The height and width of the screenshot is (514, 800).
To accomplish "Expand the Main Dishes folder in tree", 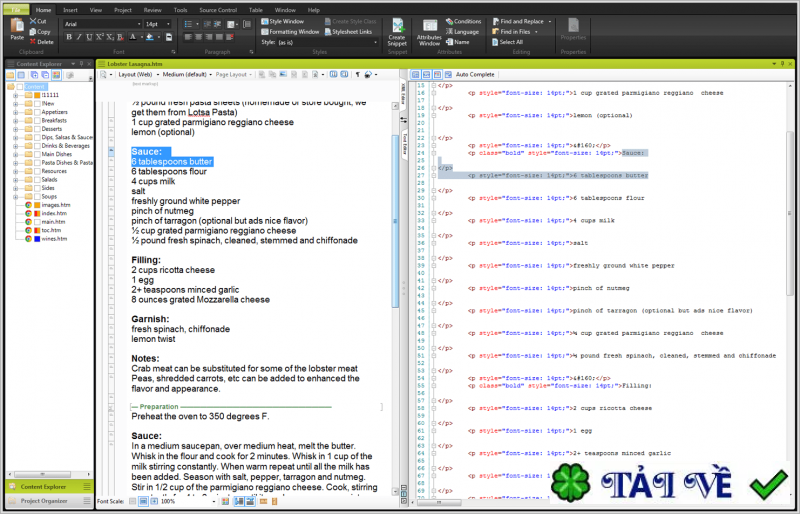I will point(16,153).
